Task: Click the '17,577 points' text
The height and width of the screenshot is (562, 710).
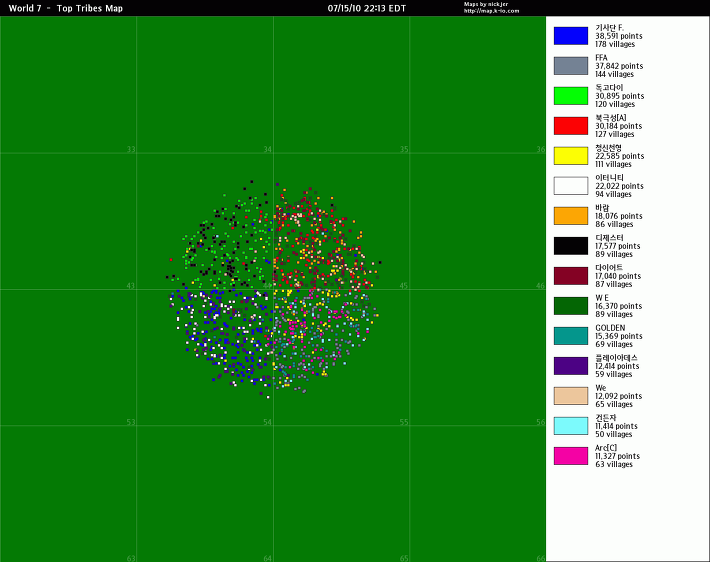Action: [618, 246]
